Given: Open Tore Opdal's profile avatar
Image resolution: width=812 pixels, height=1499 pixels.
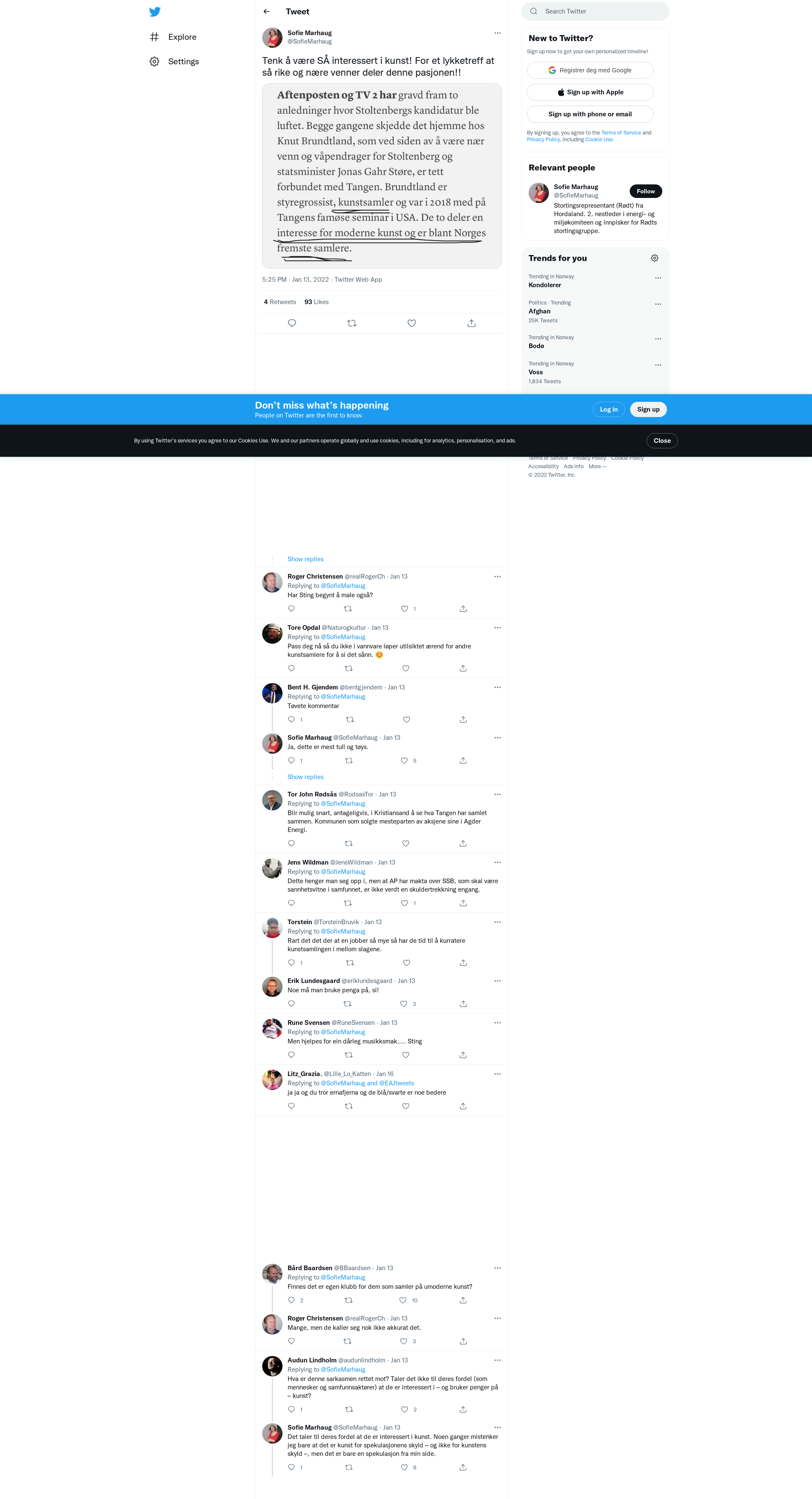Looking at the screenshot, I should tap(272, 634).
